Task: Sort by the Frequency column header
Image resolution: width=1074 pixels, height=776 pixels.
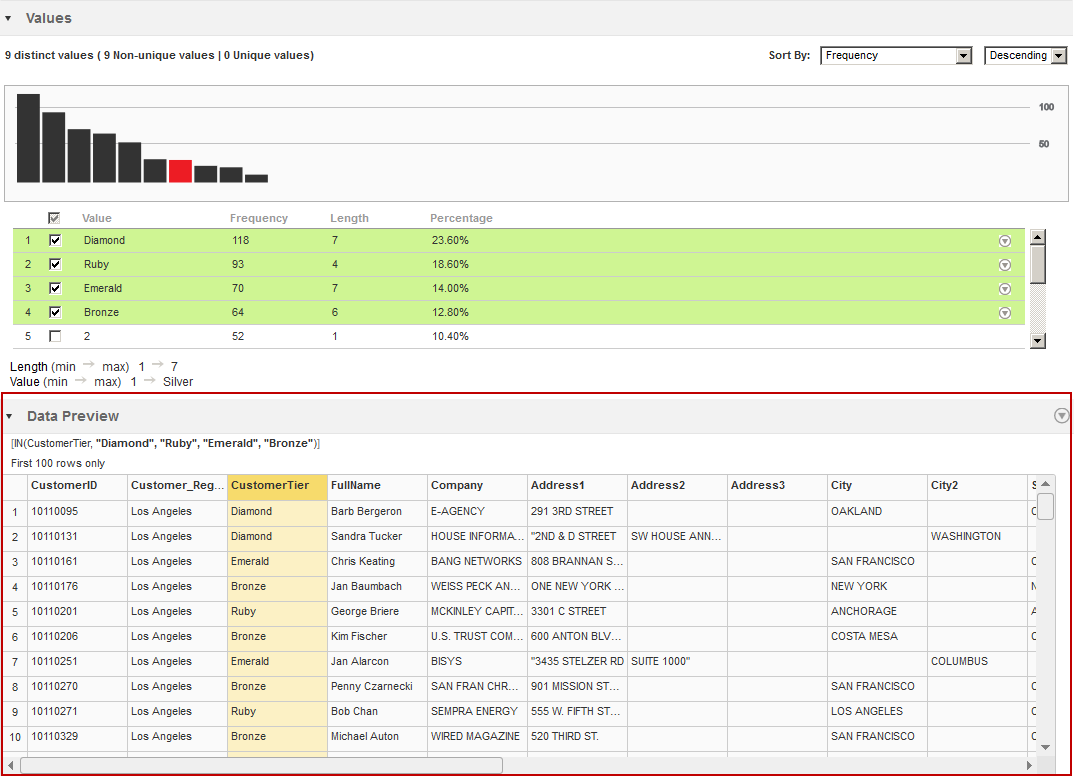Action: pyautogui.click(x=258, y=218)
